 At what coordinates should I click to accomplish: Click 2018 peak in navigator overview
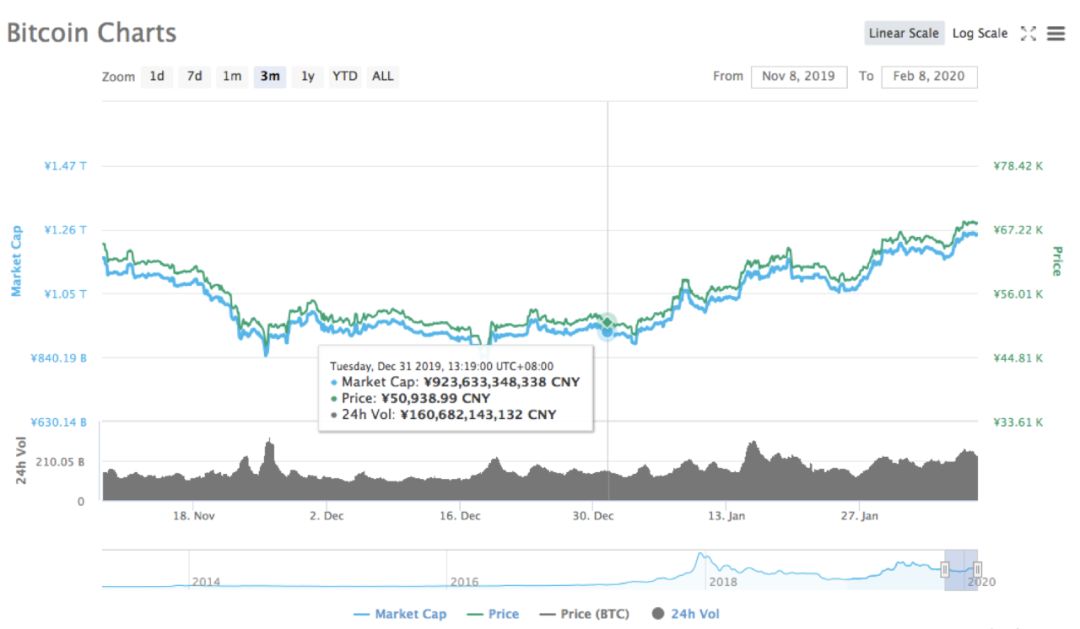pyautogui.click(x=700, y=554)
